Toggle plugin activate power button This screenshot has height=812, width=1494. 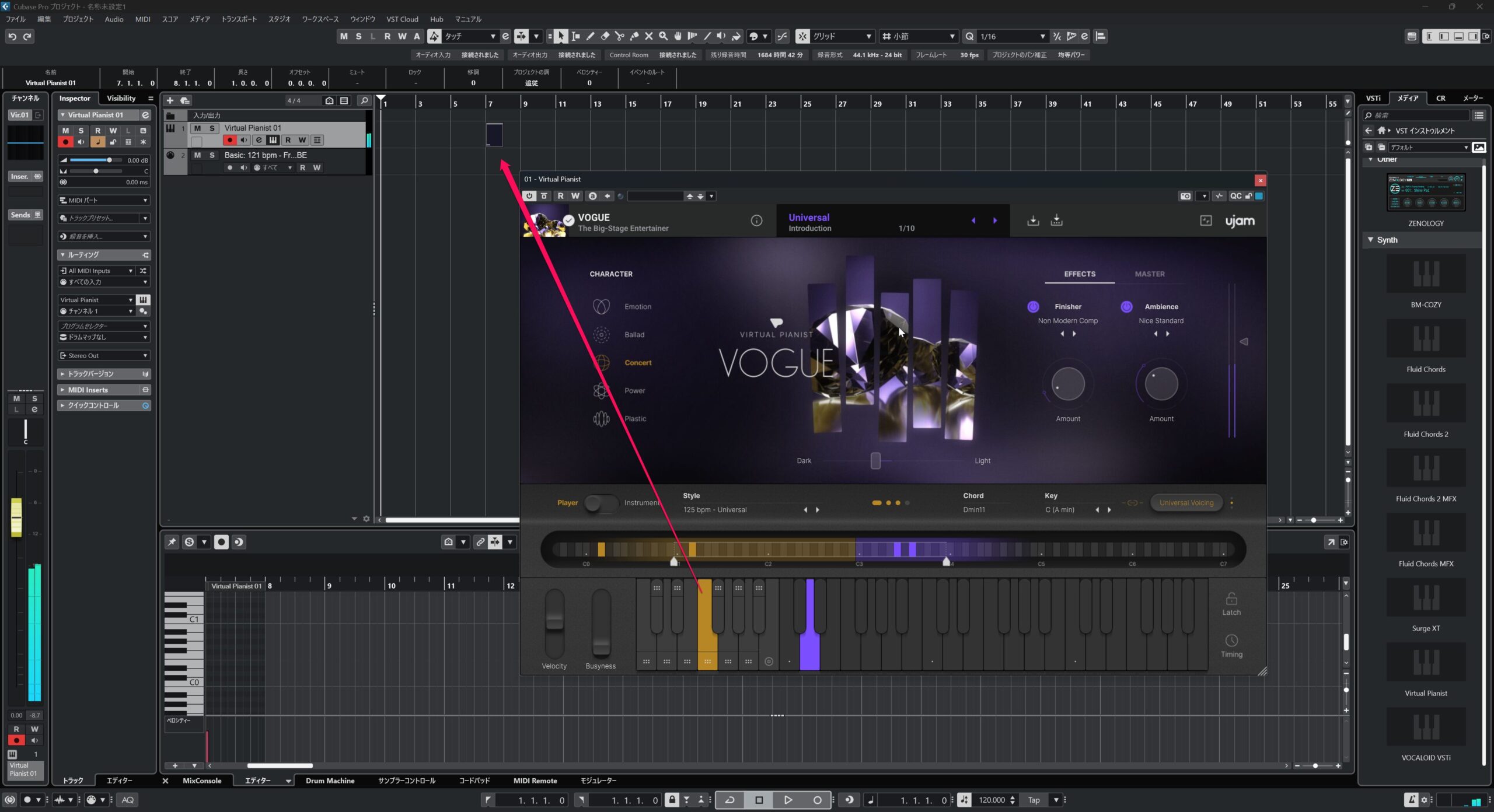tap(529, 196)
